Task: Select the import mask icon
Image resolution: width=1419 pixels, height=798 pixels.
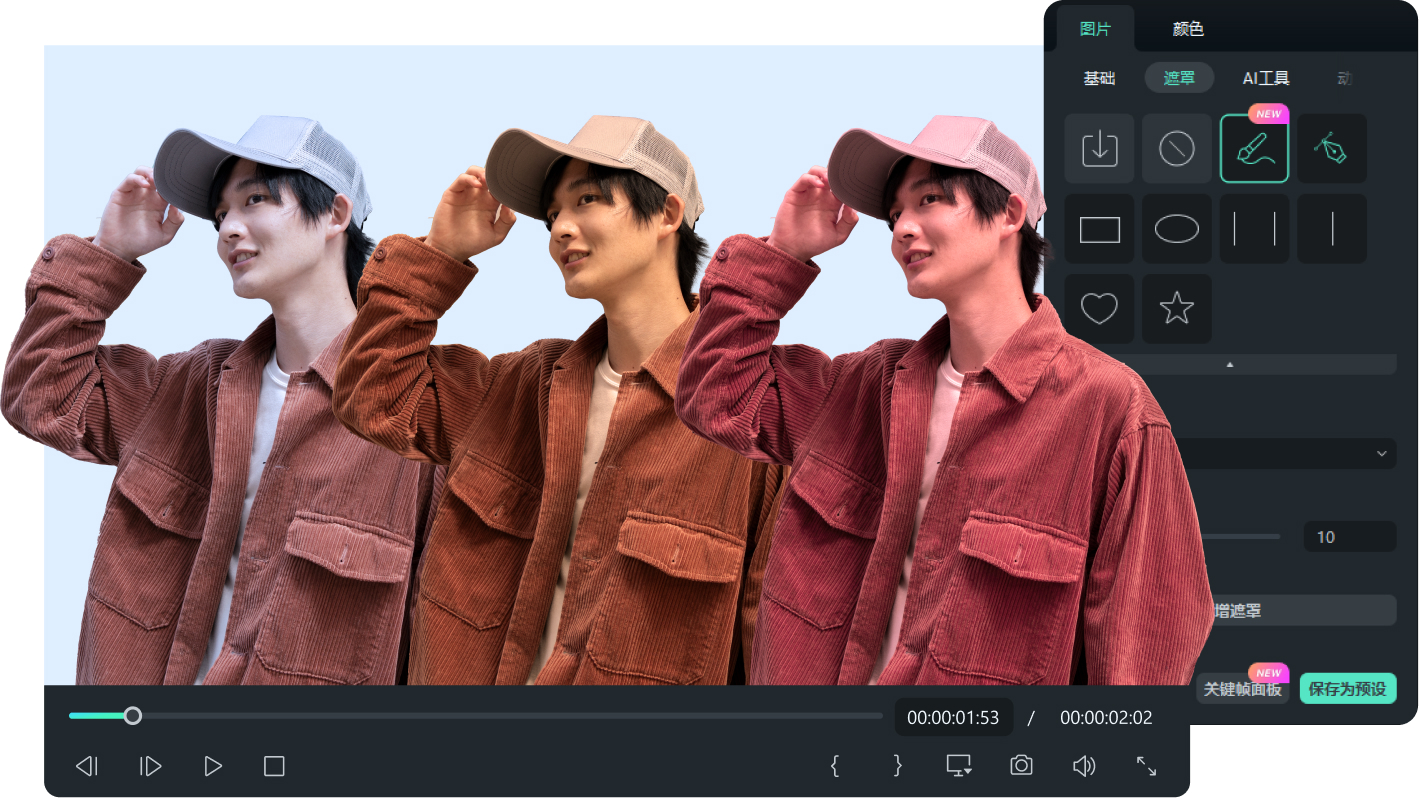Action: (x=1099, y=149)
